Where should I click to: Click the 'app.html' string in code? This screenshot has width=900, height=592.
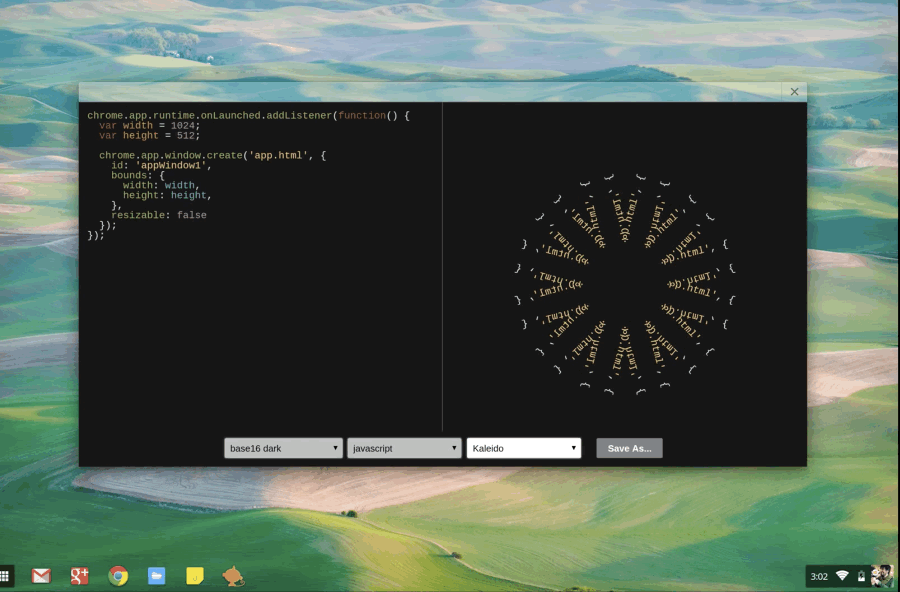(278, 156)
